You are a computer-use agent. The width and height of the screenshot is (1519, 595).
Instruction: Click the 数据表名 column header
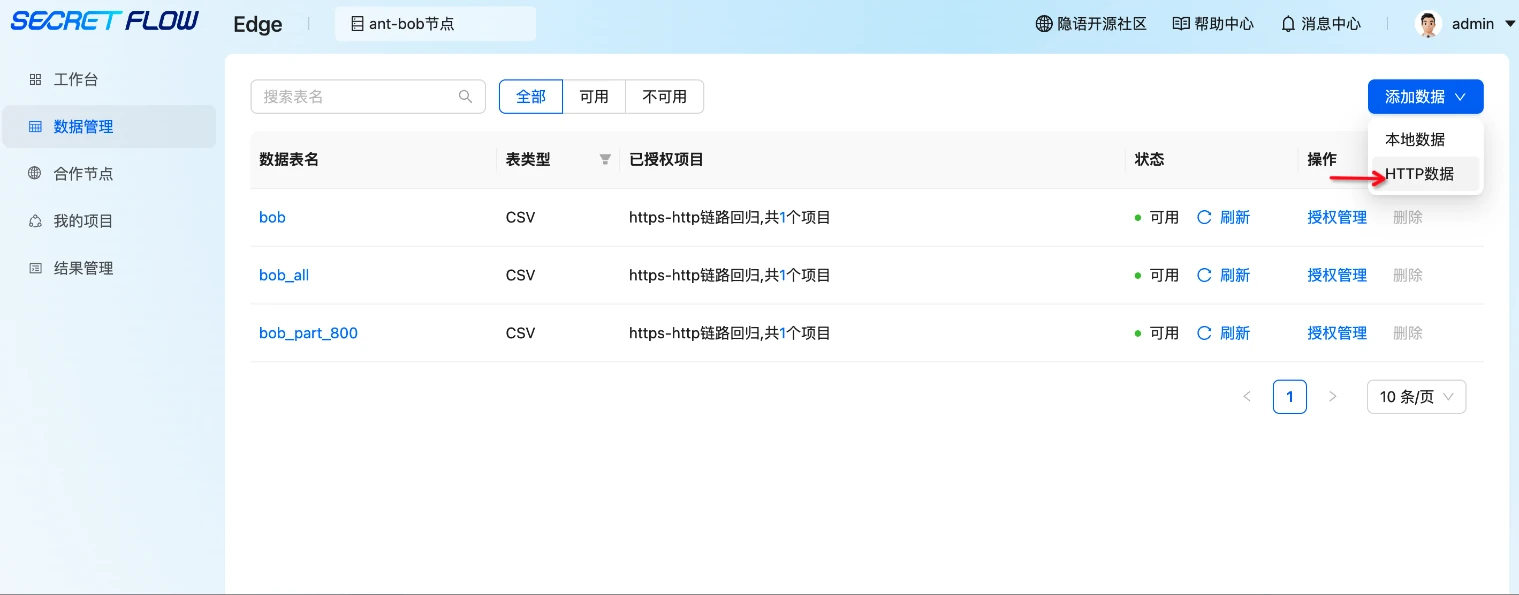pos(289,159)
